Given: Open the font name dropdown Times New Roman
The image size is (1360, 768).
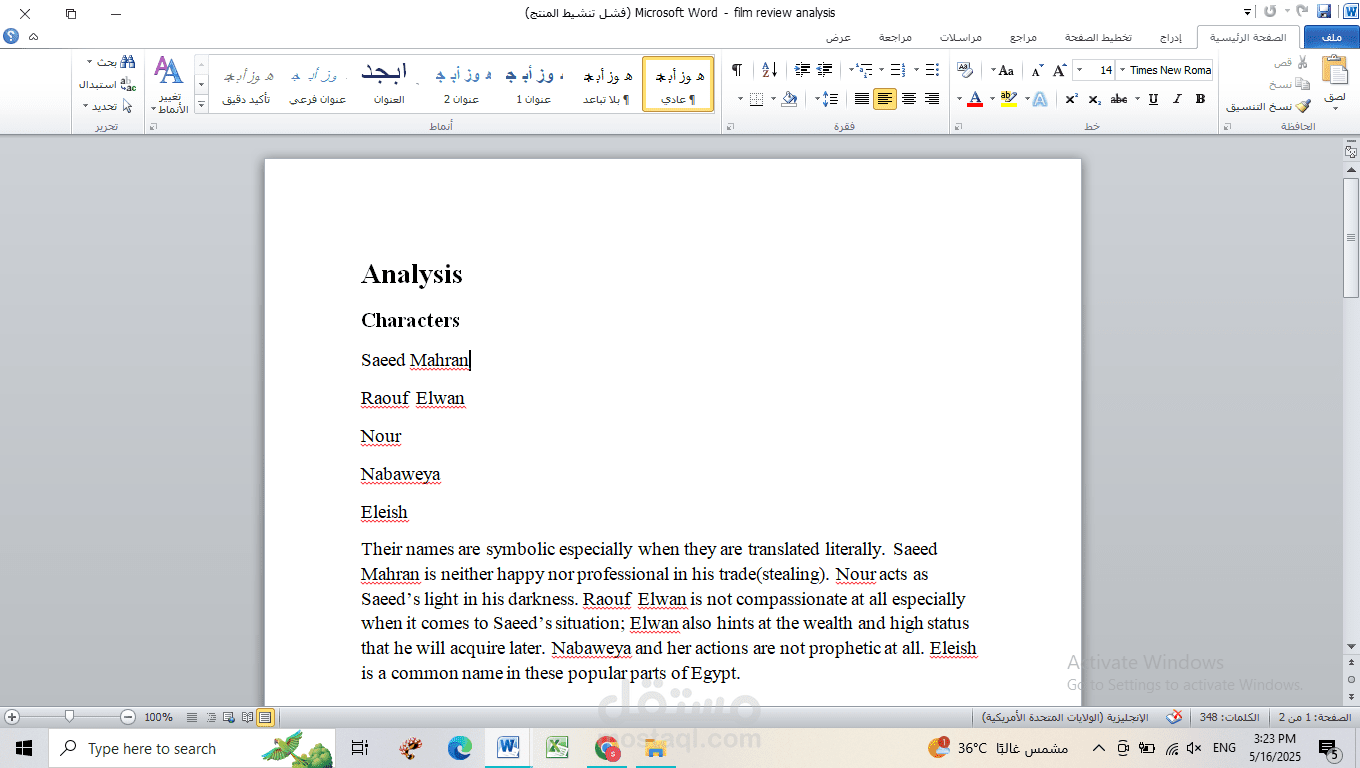Looking at the screenshot, I should click(1121, 70).
